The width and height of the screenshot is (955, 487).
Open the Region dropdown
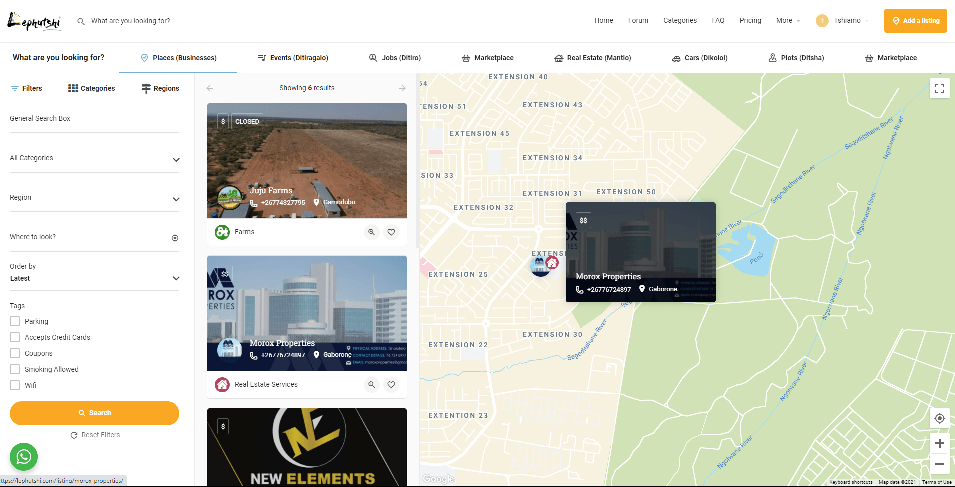pos(94,198)
